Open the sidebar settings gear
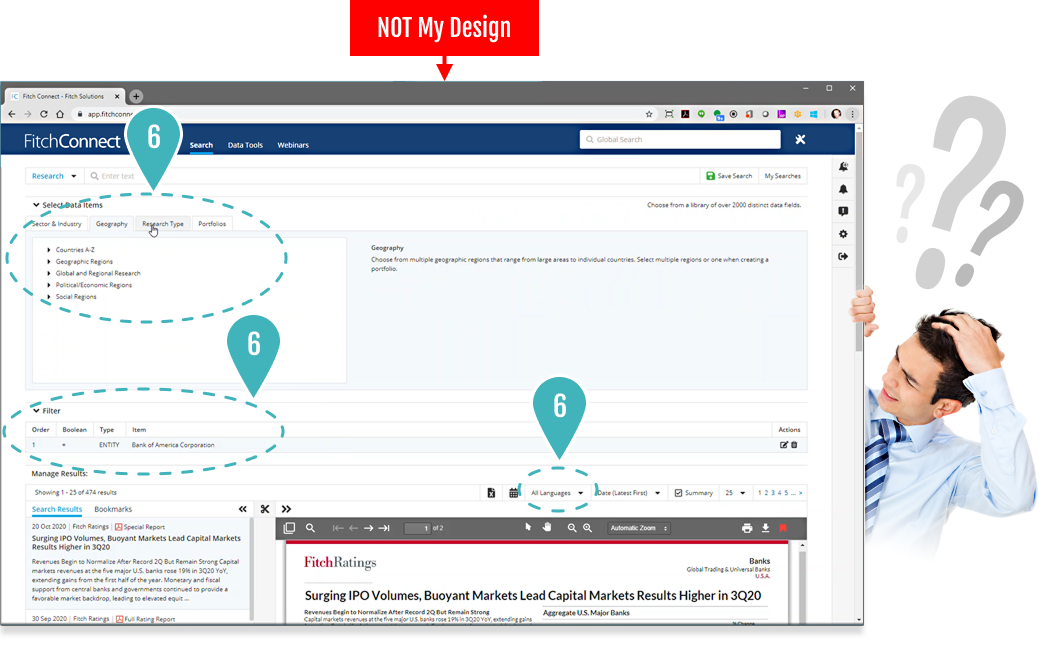 843,234
